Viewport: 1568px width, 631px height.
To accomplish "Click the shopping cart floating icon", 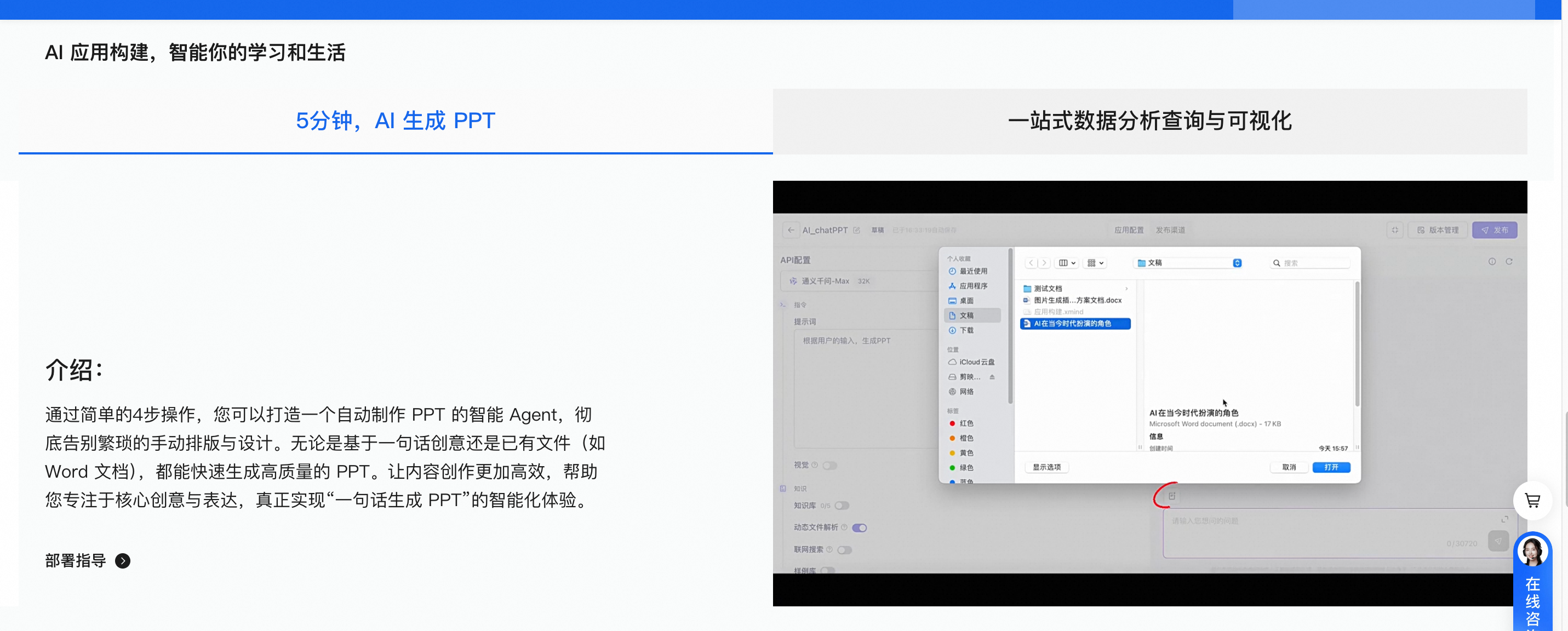I will click(1533, 501).
